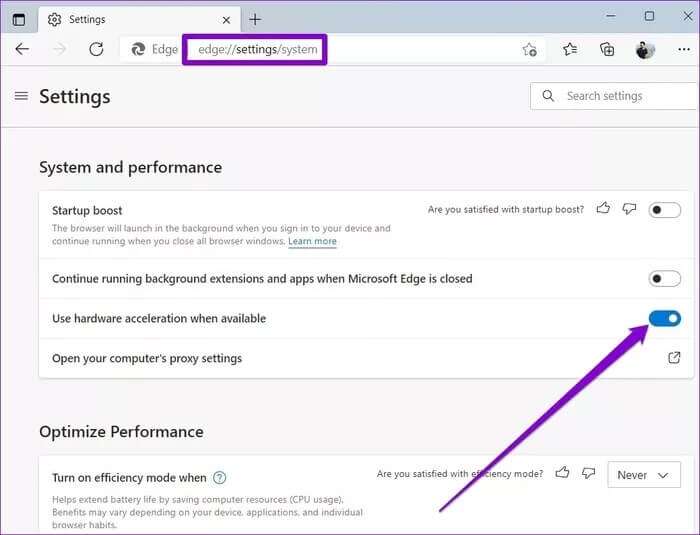Toggle background extensions when Edge is closed
The width and height of the screenshot is (700, 535).
(664, 279)
